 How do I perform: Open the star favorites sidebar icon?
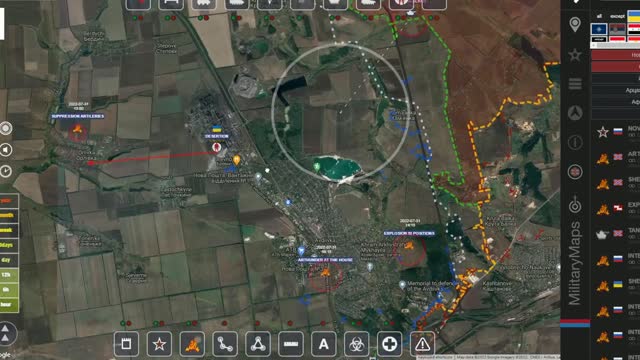pyautogui.click(x=575, y=55)
